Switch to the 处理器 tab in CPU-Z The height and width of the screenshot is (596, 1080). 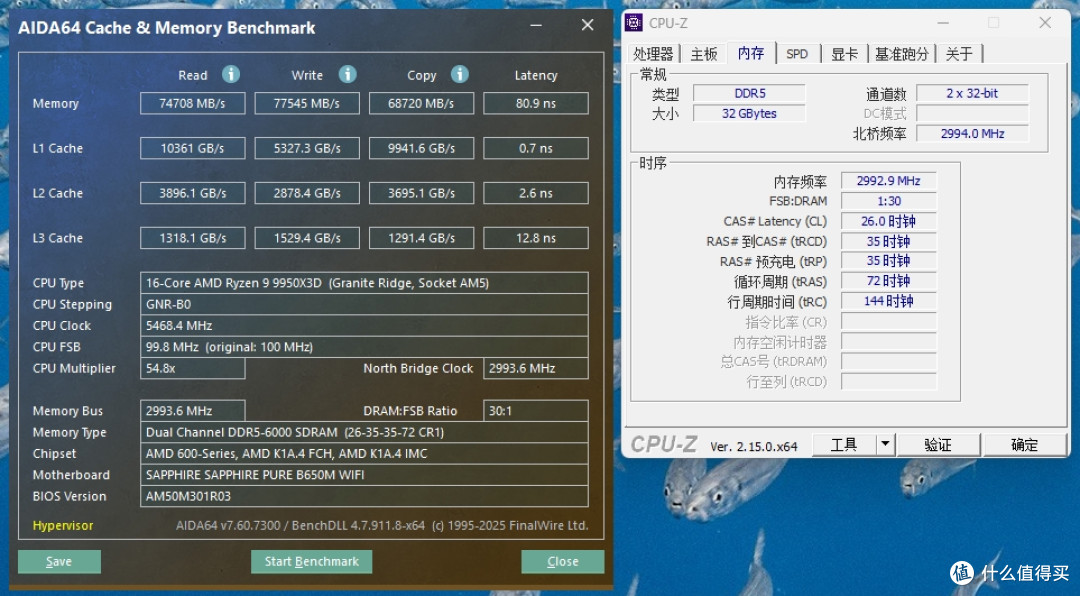point(653,54)
